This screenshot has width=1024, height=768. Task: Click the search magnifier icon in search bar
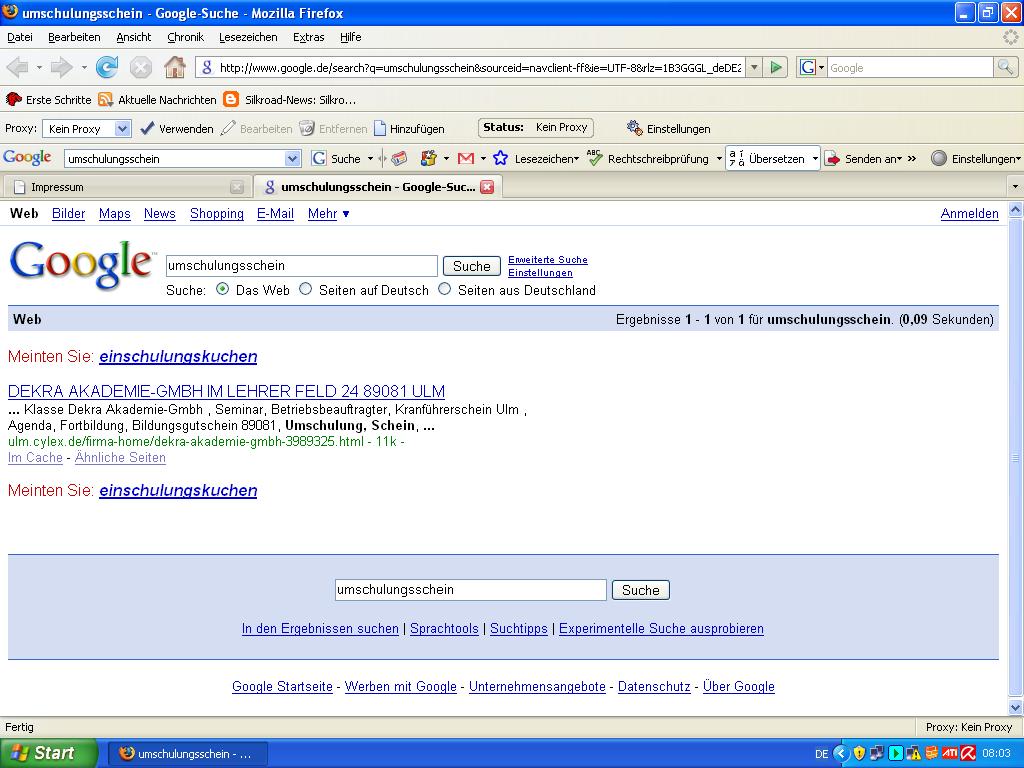(x=1005, y=67)
